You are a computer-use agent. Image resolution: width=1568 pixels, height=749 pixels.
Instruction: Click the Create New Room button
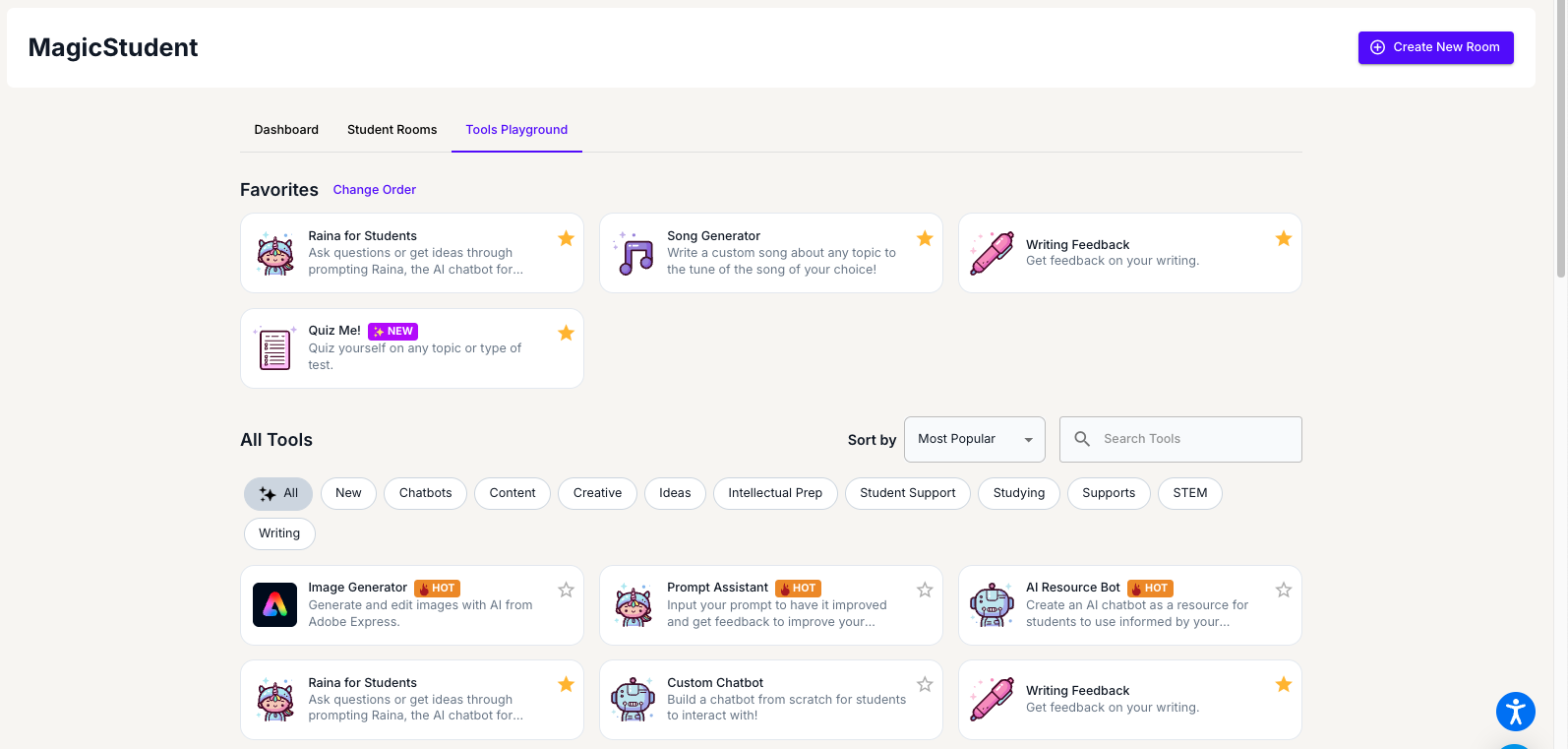point(1435,47)
